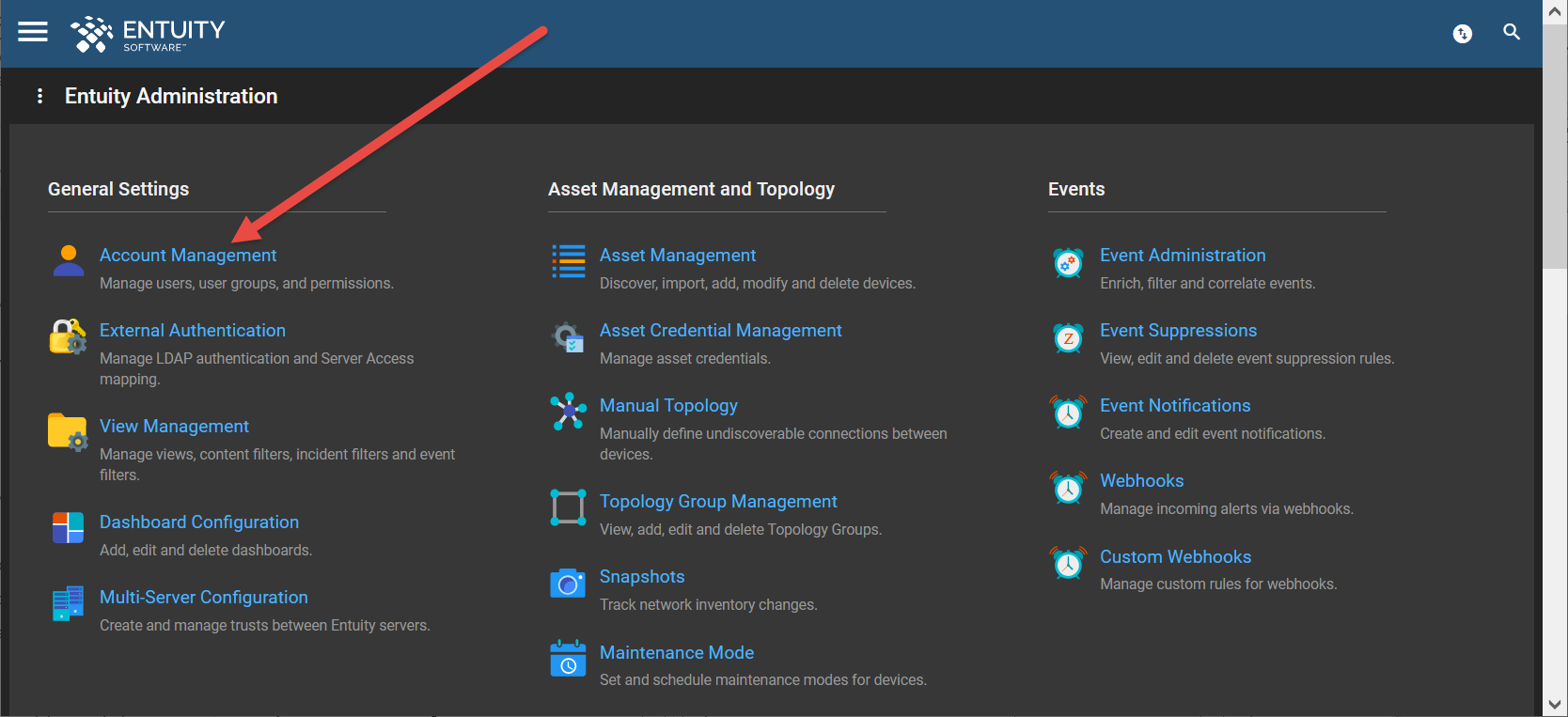This screenshot has width=1568, height=717.
Task: Open Asset Credential Management link
Action: (x=721, y=331)
